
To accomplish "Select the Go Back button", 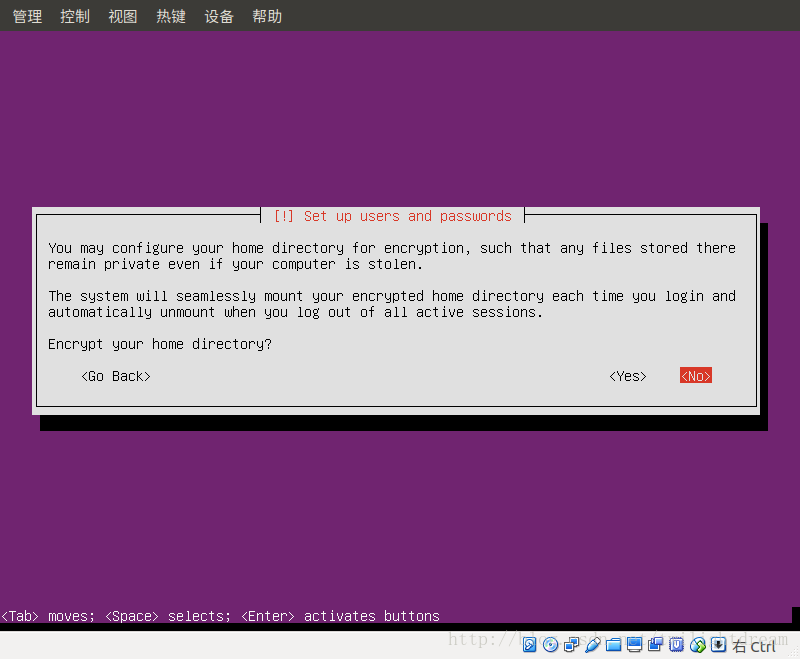I will click(115, 376).
